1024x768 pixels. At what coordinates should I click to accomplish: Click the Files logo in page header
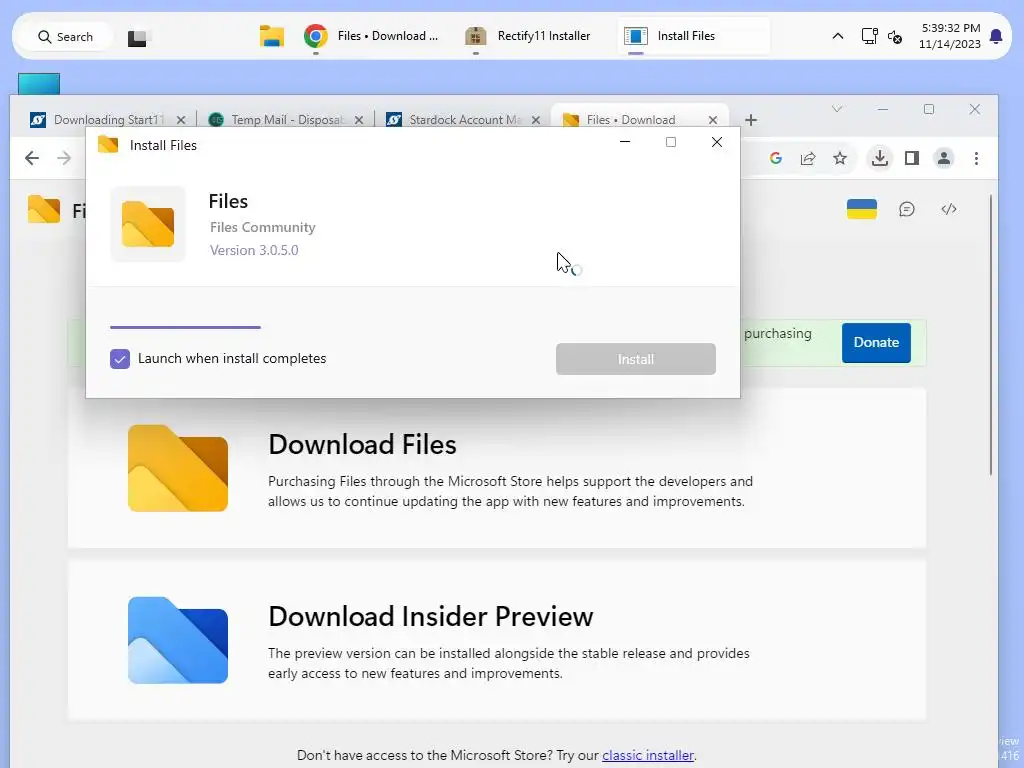pos(44,210)
